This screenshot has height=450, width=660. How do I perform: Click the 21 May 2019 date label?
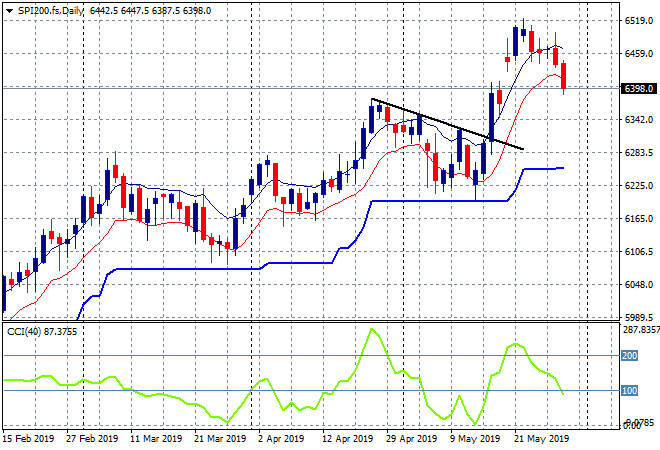tap(541, 439)
